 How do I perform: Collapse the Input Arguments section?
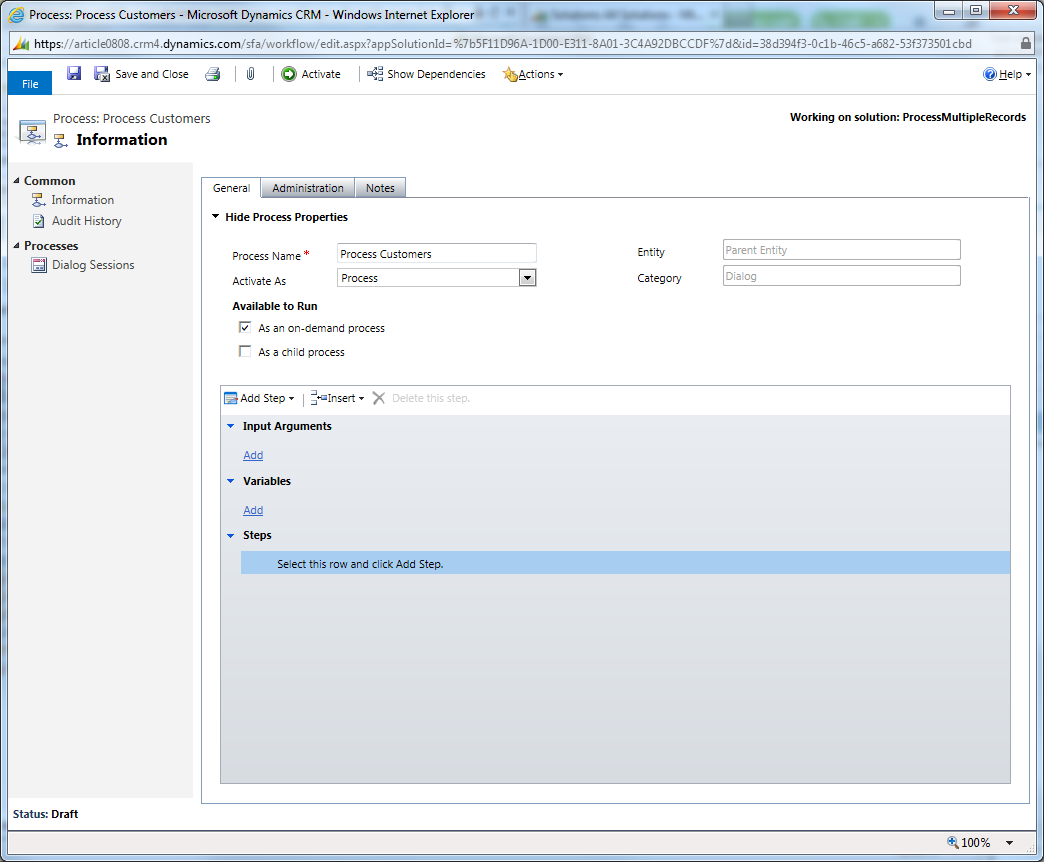pyautogui.click(x=230, y=426)
